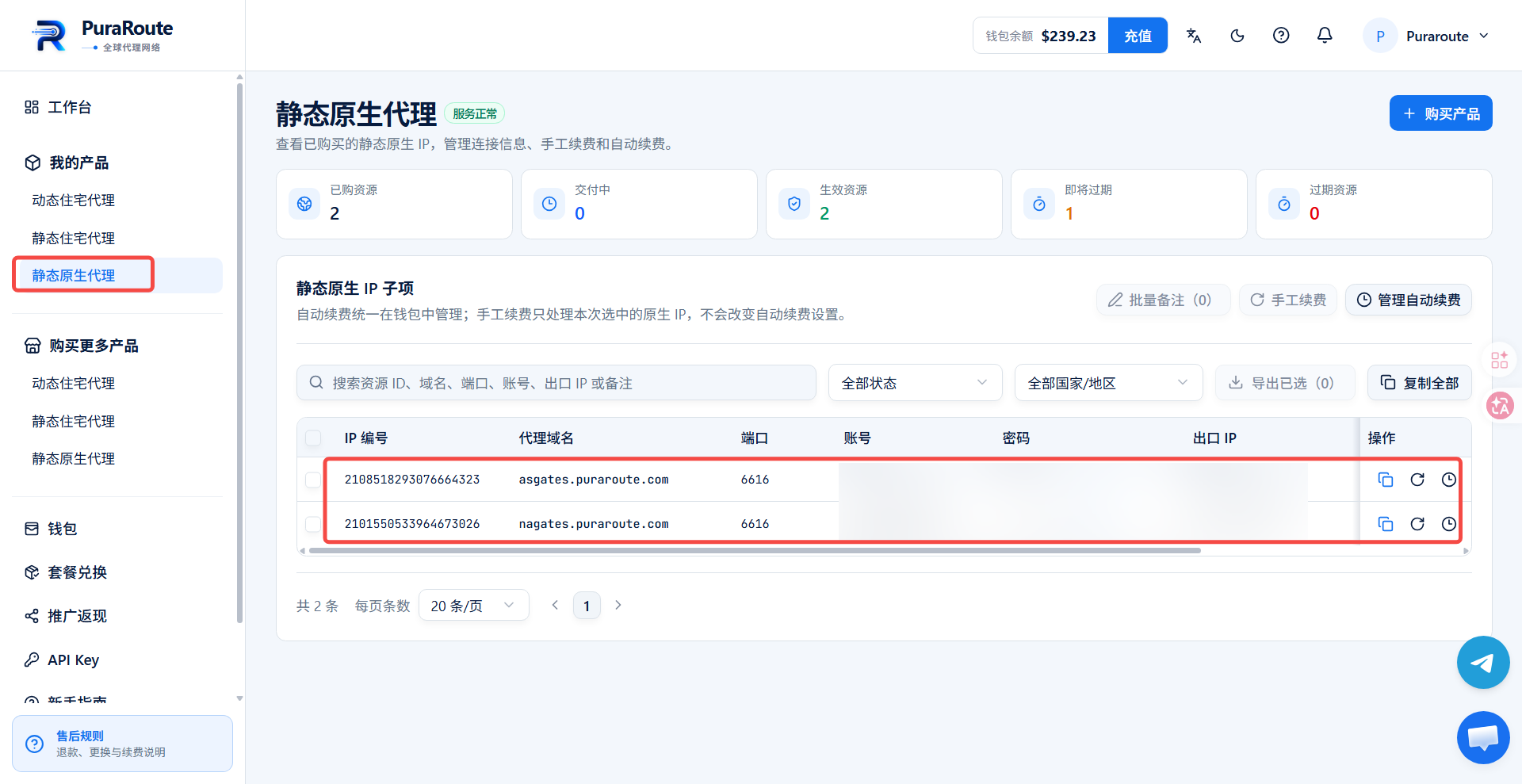Click the 购买产品 button

1441,113
